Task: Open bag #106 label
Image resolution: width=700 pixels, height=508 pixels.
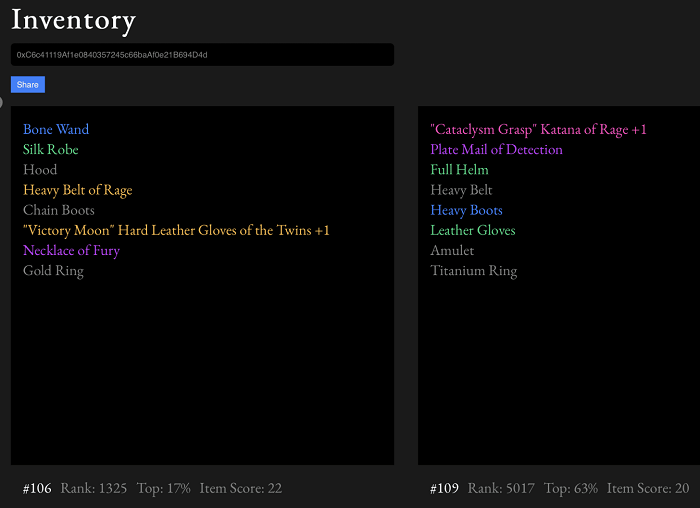Action: click(x=37, y=488)
